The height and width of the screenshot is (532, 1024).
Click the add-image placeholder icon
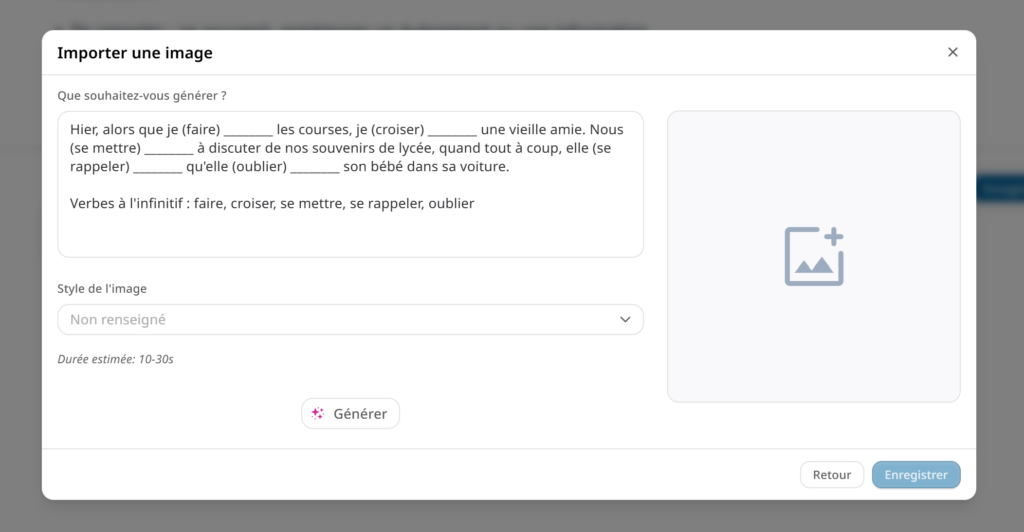pos(813,256)
